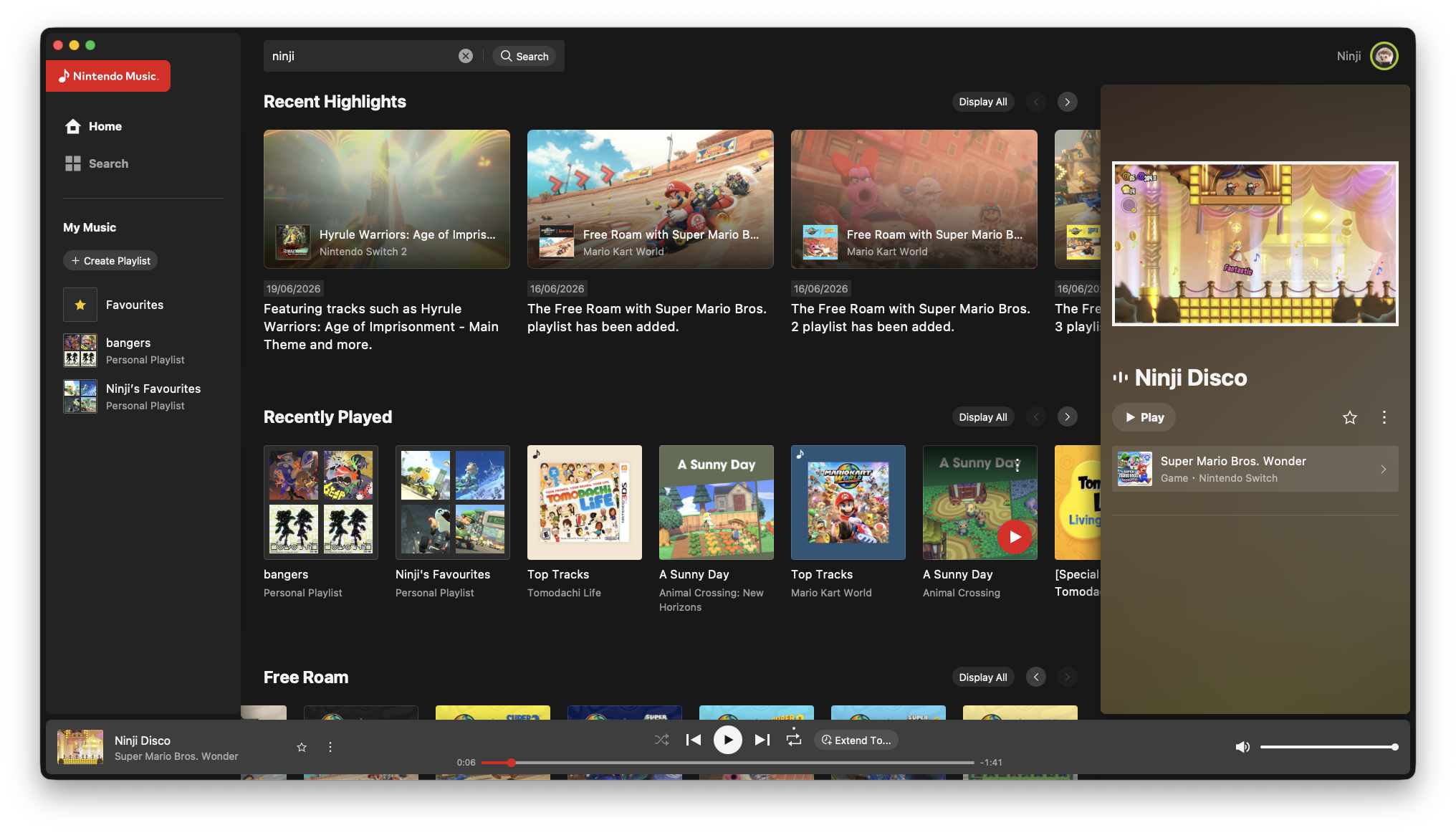Open Ninji profile avatar
Screen dimensions: 1456x833
tap(1384, 56)
